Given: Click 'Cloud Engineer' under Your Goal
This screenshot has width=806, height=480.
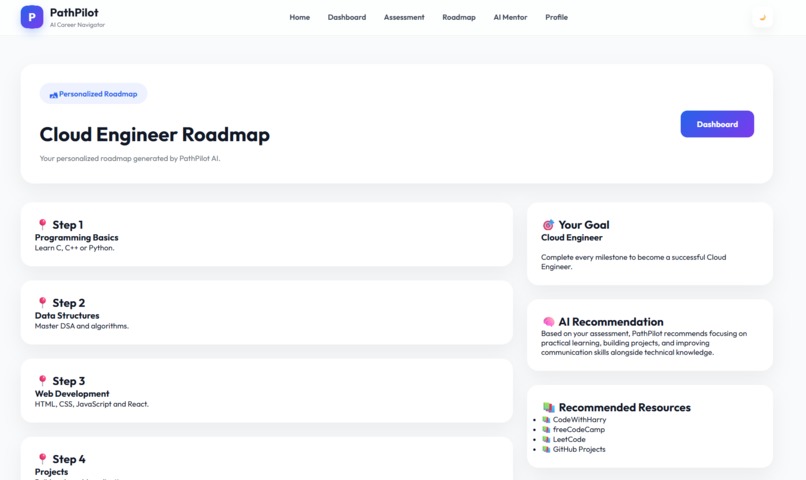Looking at the screenshot, I should [572, 237].
